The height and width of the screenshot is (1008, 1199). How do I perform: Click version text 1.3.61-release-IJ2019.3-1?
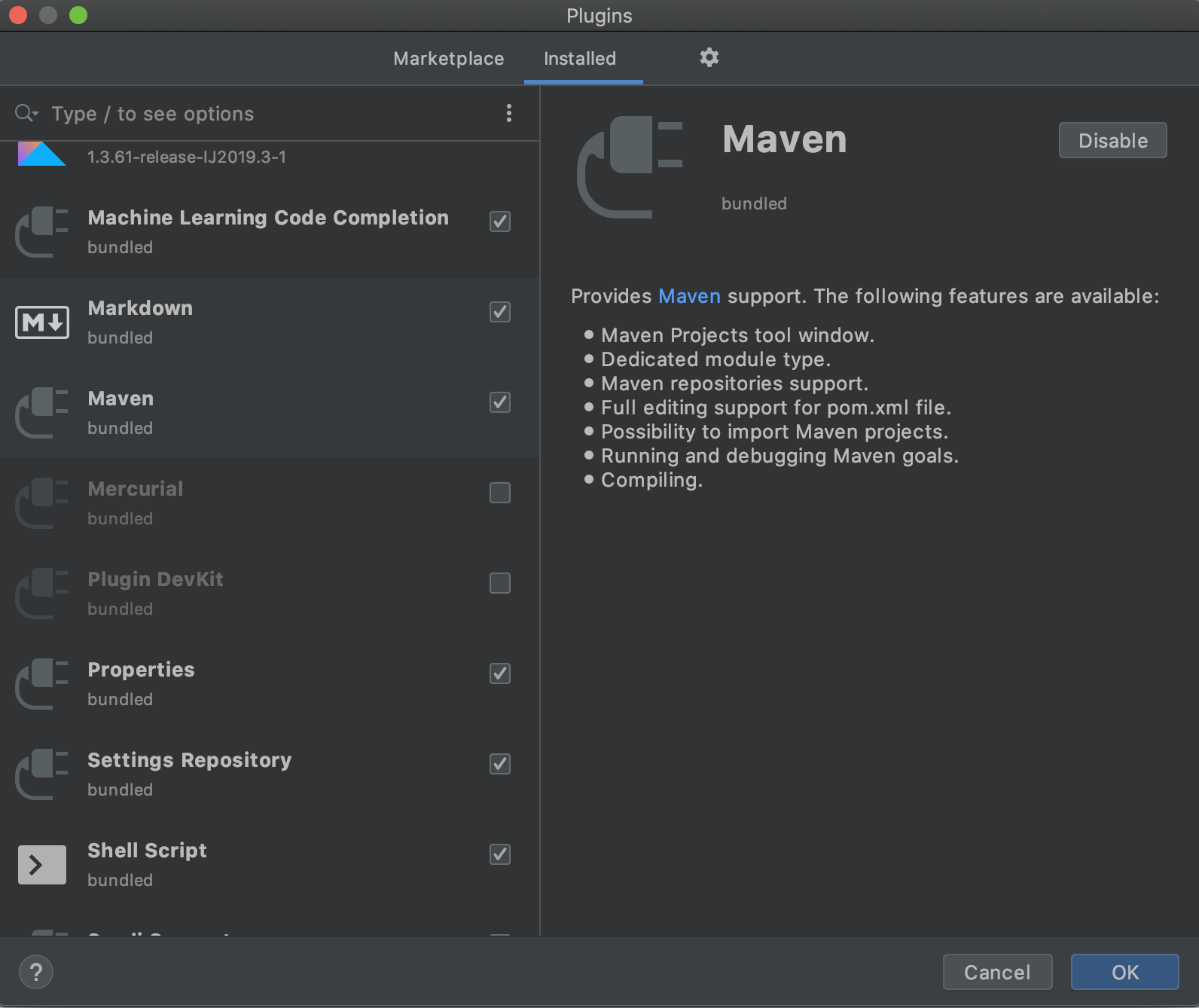(187, 157)
